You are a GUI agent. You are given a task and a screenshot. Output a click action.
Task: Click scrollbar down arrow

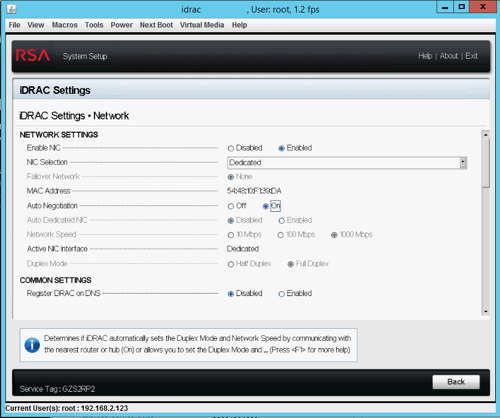[486, 311]
